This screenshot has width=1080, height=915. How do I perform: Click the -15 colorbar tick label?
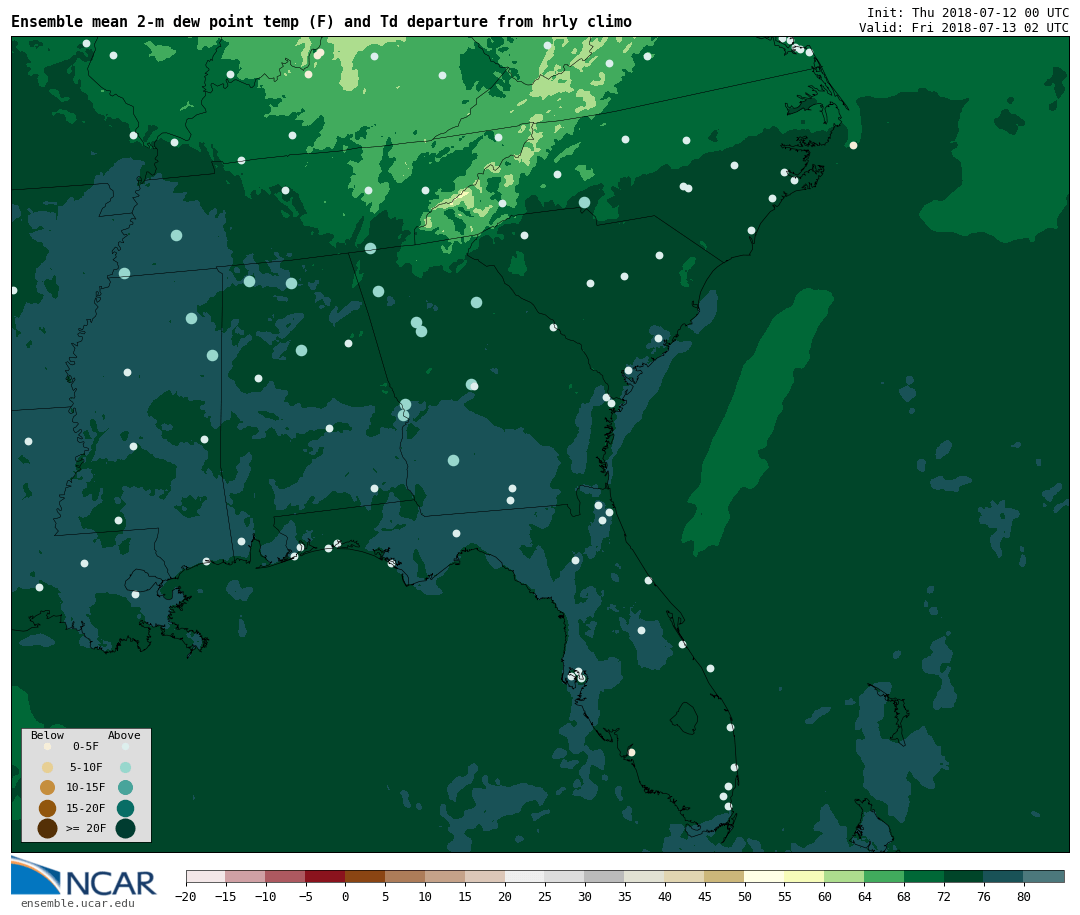[x=226, y=896]
